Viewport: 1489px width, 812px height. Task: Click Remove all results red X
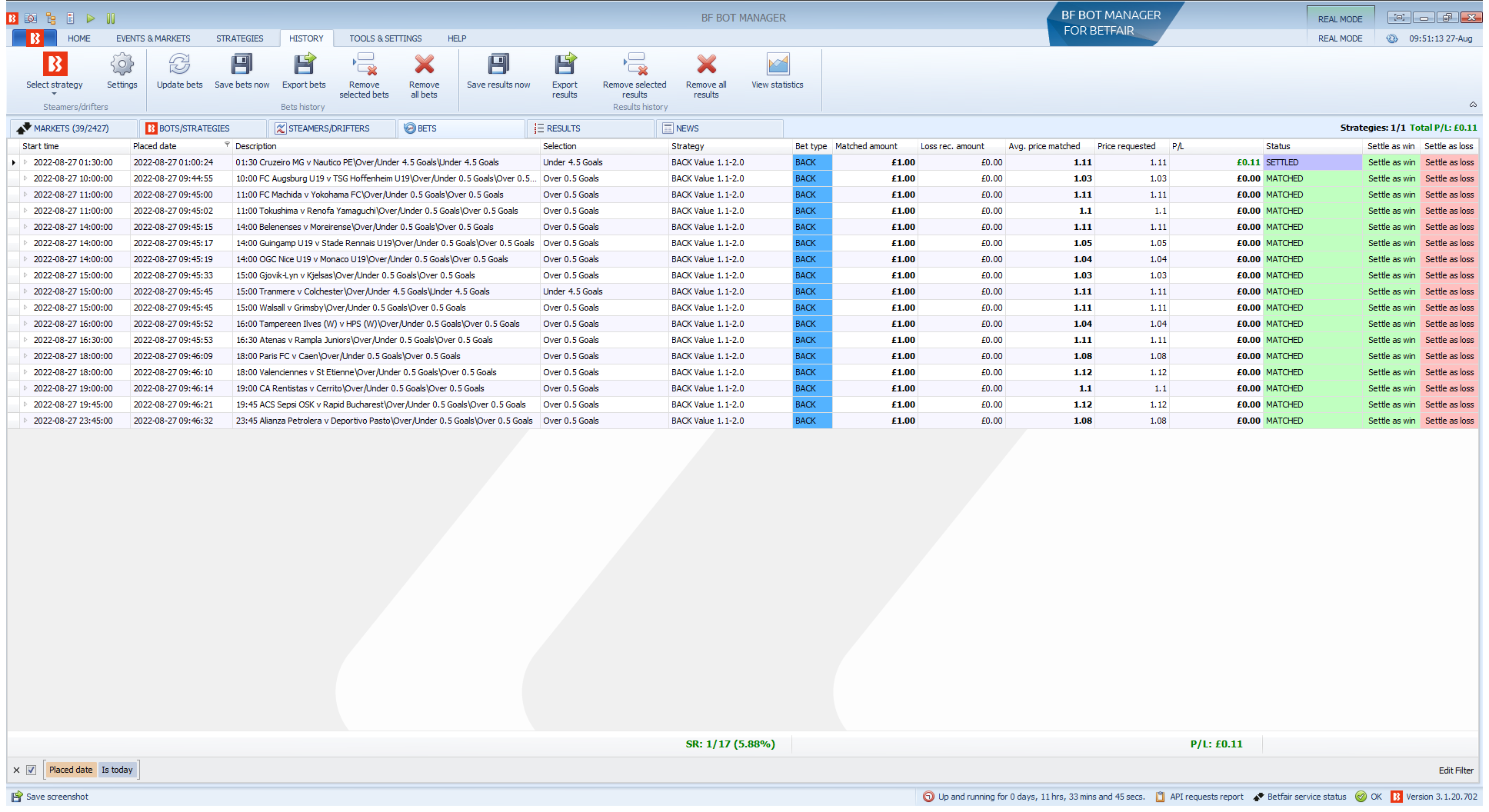pyautogui.click(x=706, y=65)
